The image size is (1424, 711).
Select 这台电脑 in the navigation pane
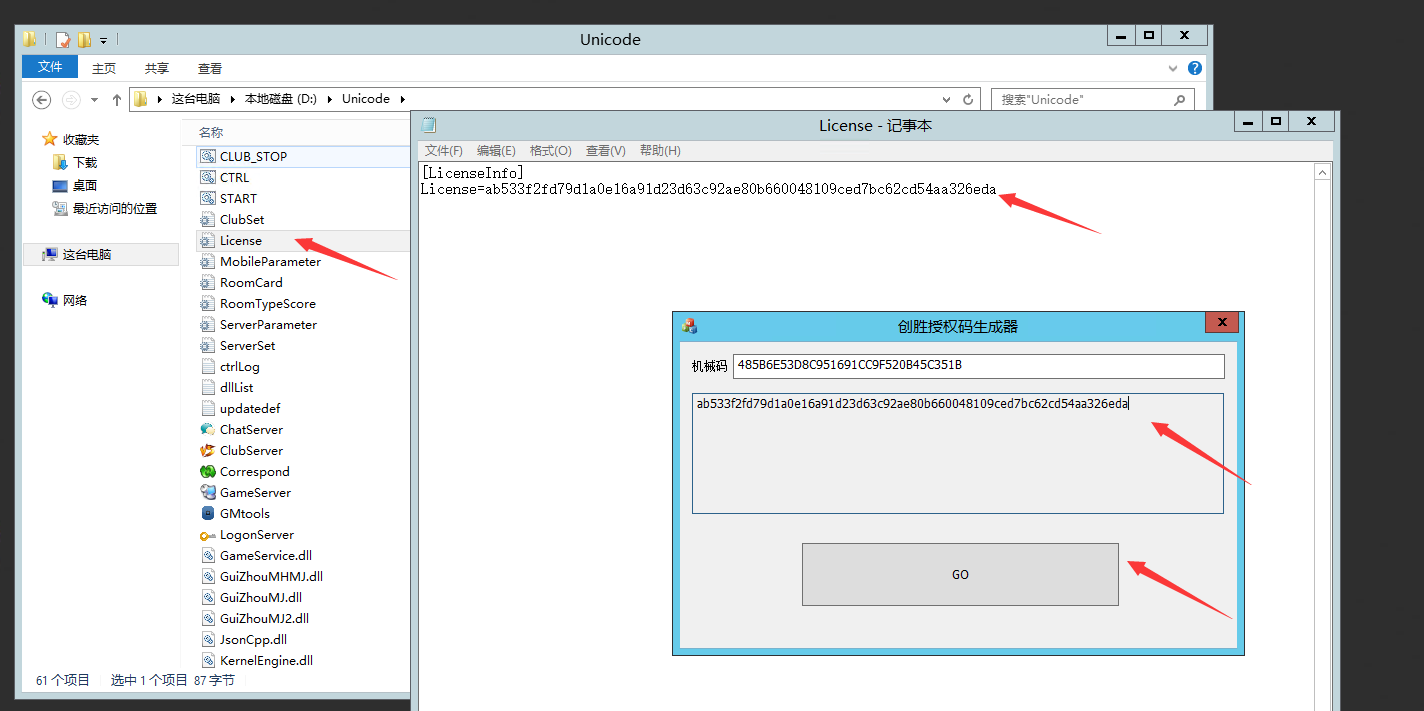click(x=87, y=255)
